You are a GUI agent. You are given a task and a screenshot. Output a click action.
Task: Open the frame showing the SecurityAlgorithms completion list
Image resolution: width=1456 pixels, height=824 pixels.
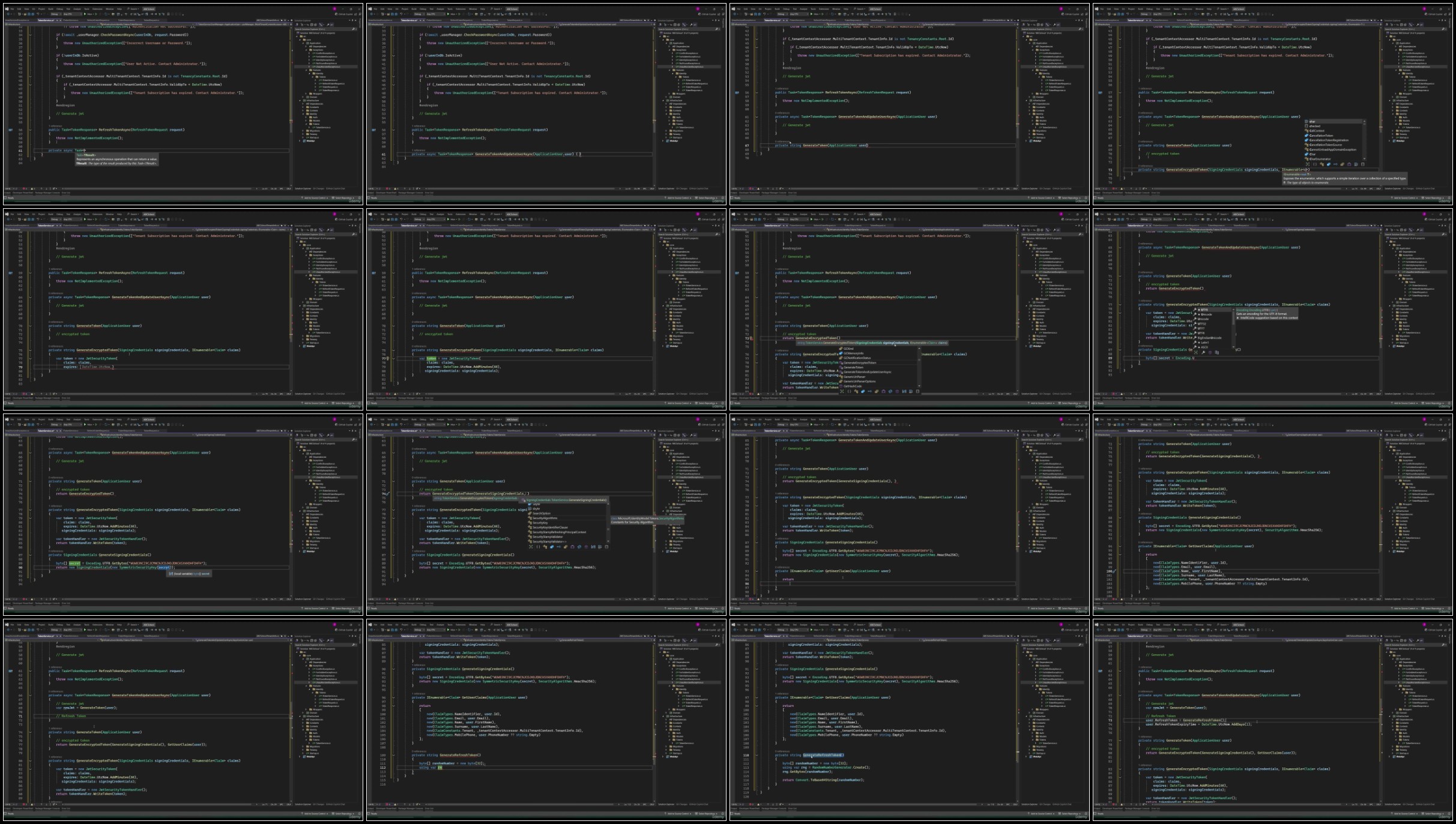click(x=546, y=515)
